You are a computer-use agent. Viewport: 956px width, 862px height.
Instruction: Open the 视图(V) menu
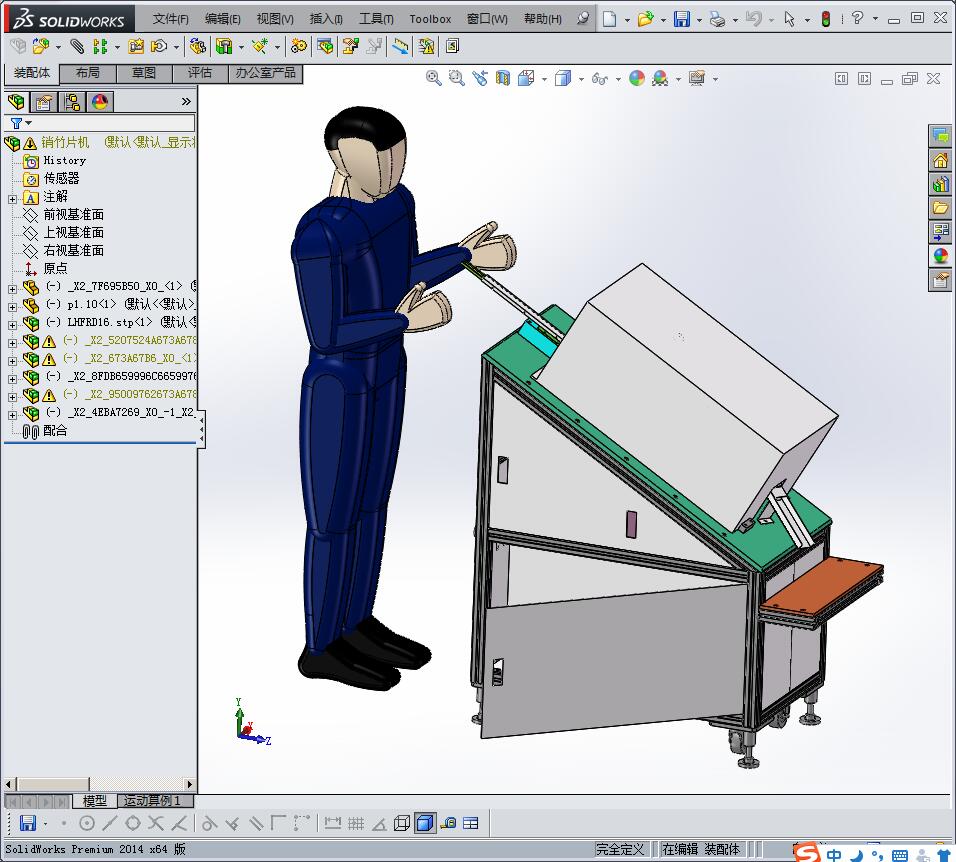coord(275,19)
